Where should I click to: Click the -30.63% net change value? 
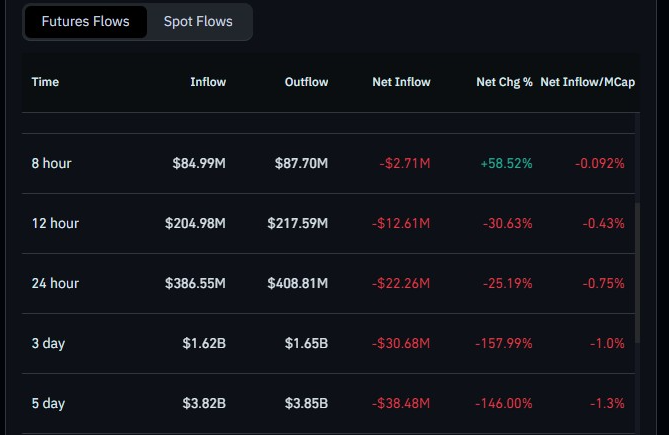(x=508, y=223)
